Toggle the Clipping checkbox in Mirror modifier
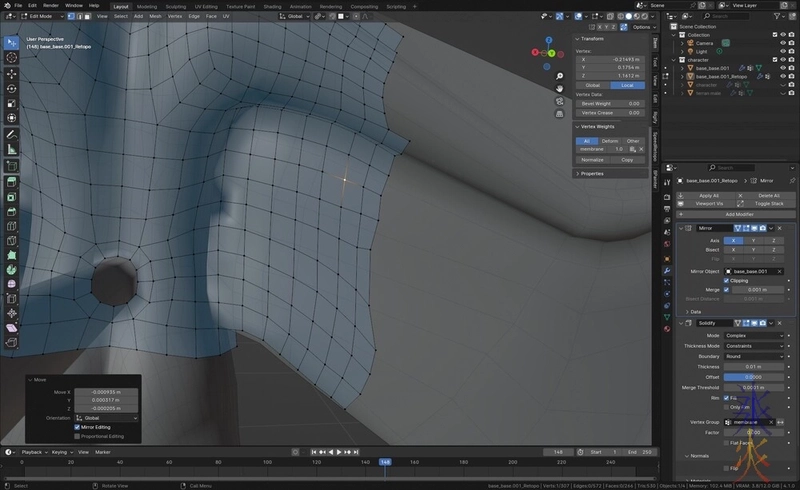Image resolution: width=800 pixels, height=490 pixels. pos(726,280)
